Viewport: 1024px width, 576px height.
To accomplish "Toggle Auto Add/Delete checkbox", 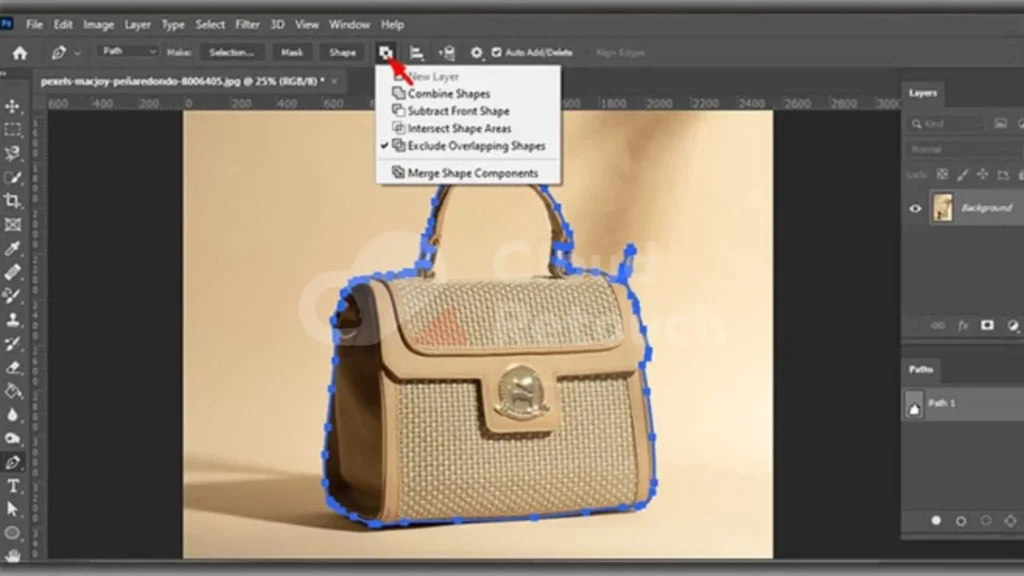I will 497,52.
